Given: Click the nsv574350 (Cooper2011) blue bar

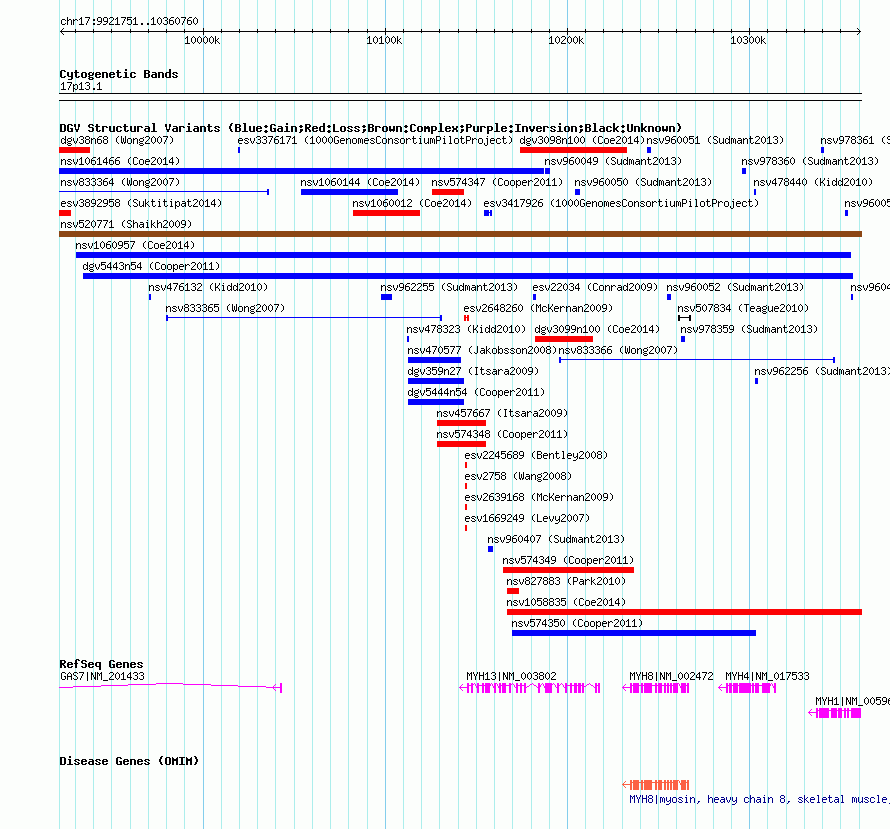Looking at the screenshot, I should pyautogui.click(x=634, y=633).
